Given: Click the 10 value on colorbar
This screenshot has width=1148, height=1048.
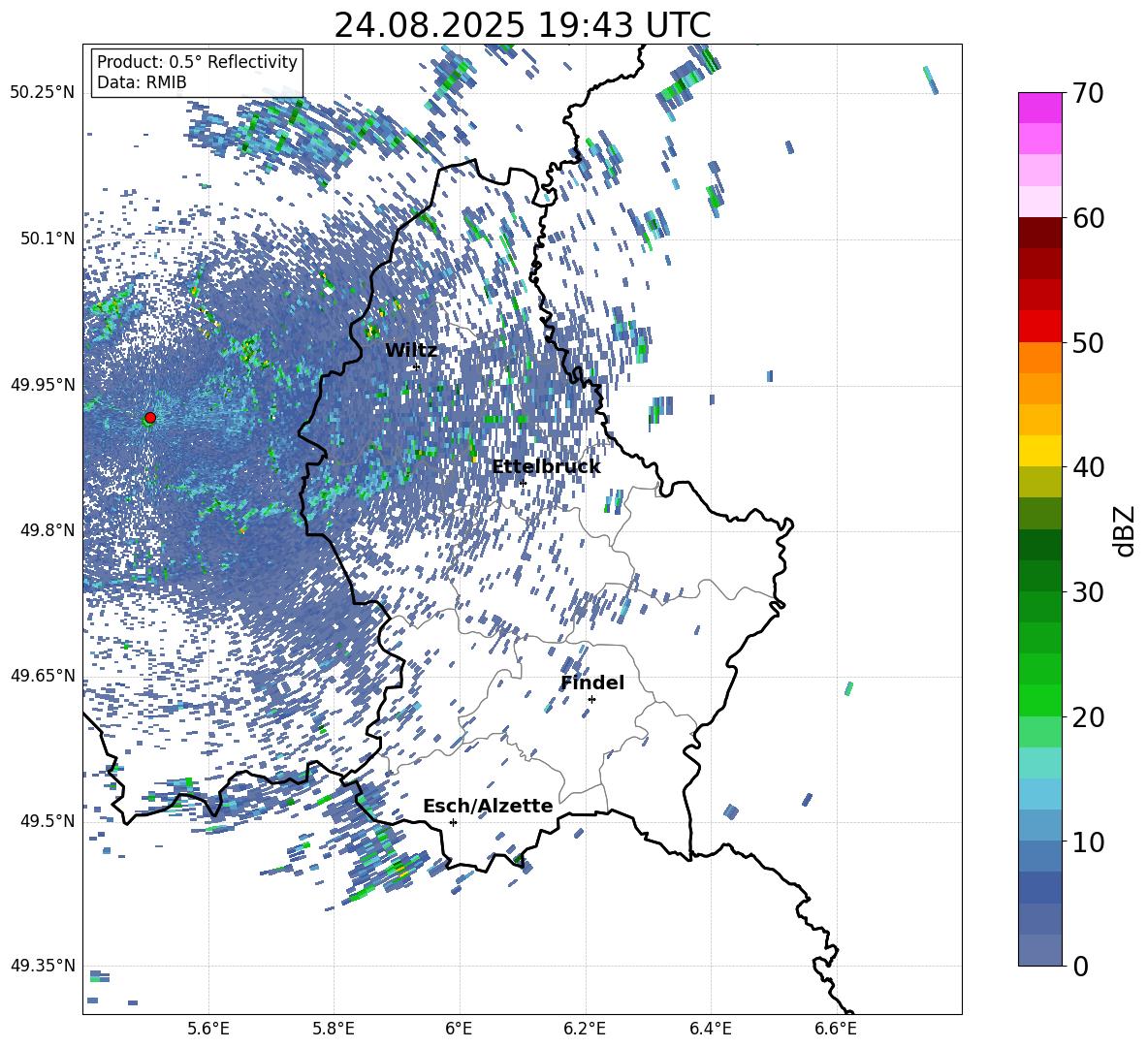Looking at the screenshot, I should coord(1088,842).
